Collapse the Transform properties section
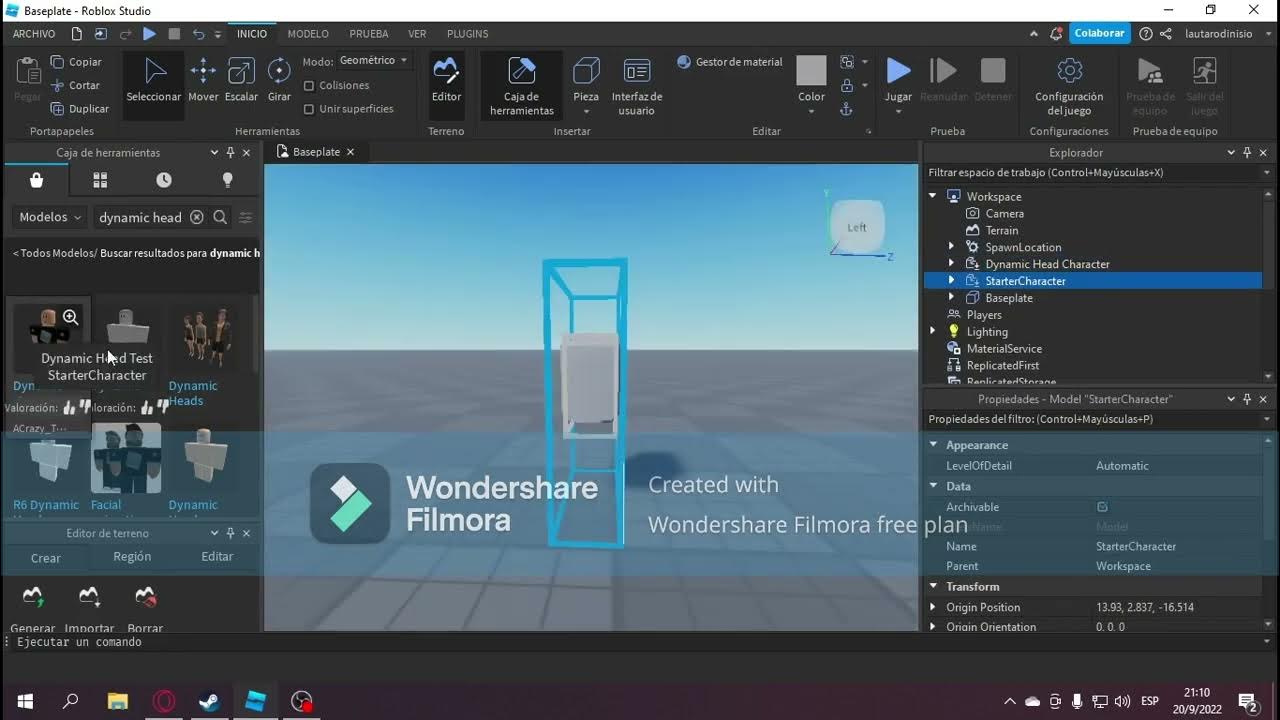Image resolution: width=1280 pixels, height=720 pixels. (933, 587)
